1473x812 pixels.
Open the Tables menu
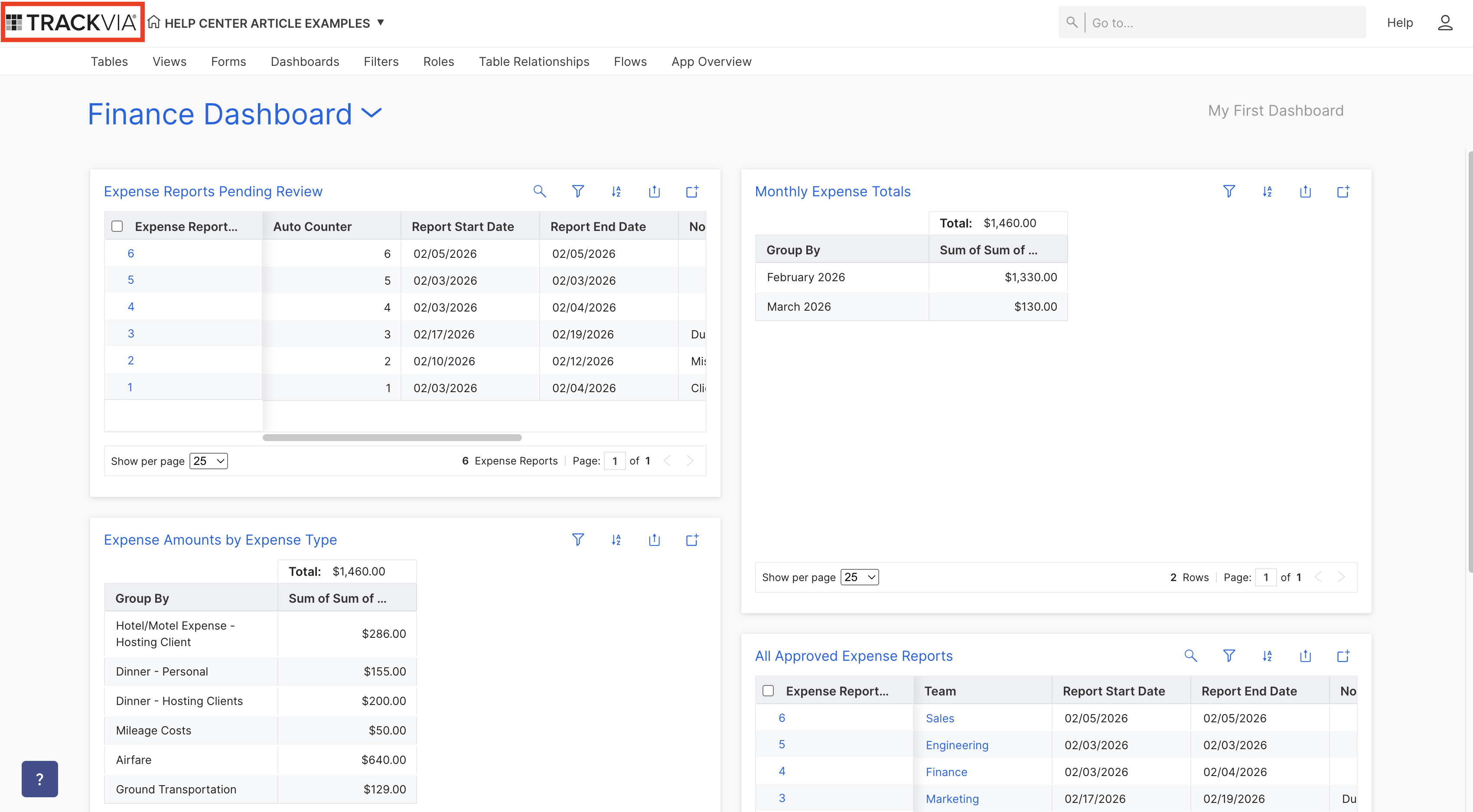click(x=109, y=62)
